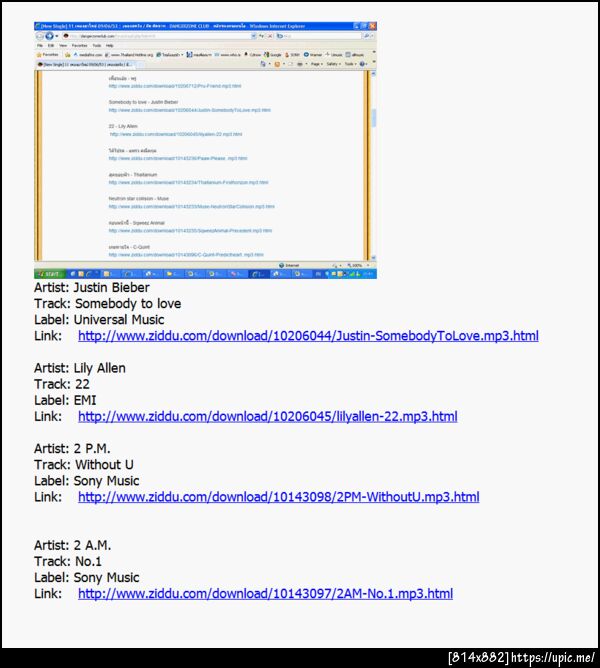Open the Justin-SomebodyToLove.mp3 ziddu link
The image size is (600, 668).
[308, 336]
